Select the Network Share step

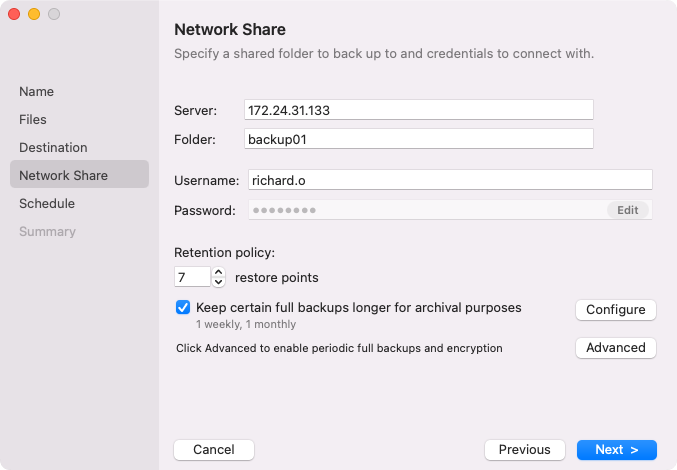point(63,175)
